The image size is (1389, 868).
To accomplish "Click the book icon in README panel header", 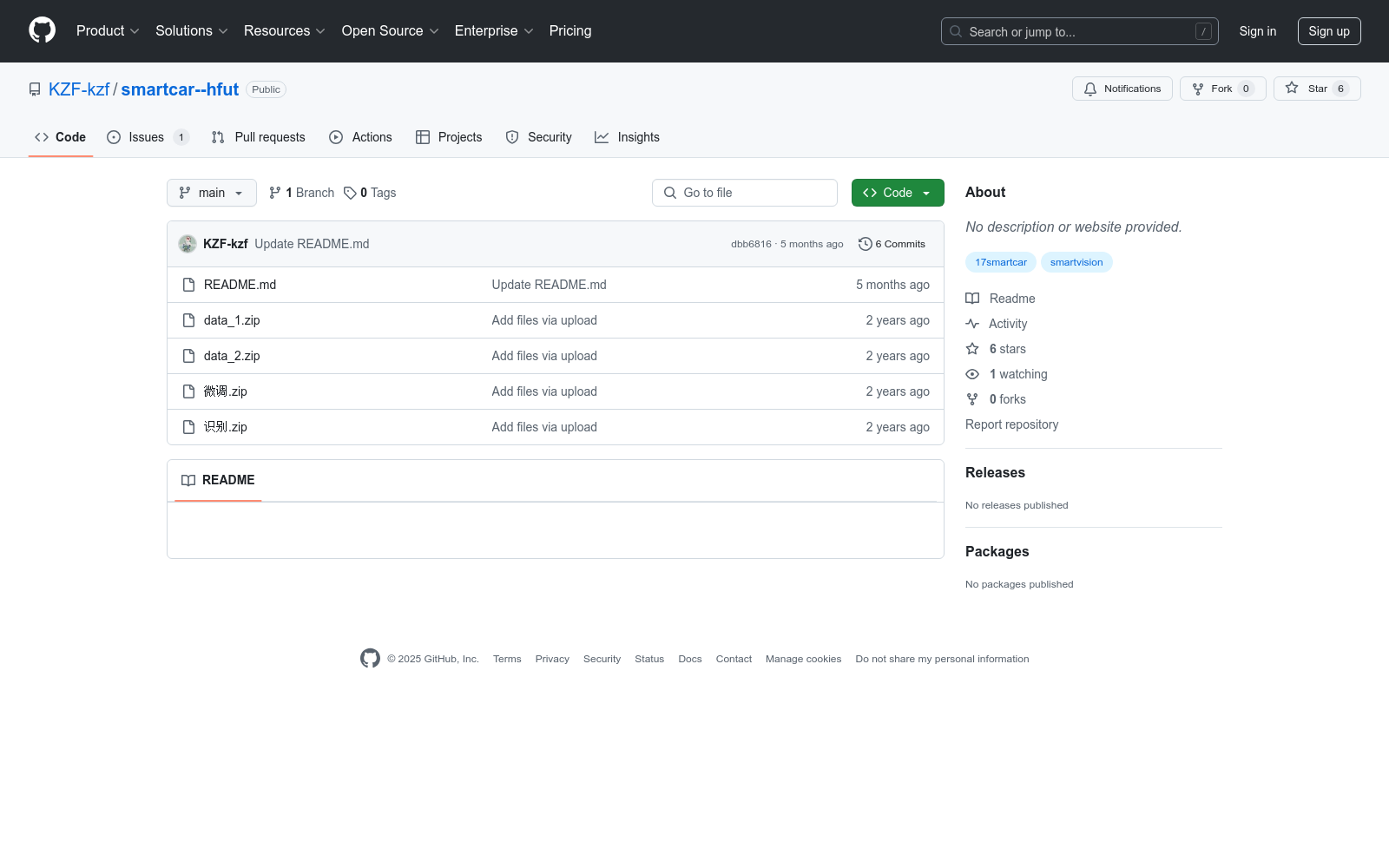I will click(x=188, y=480).
